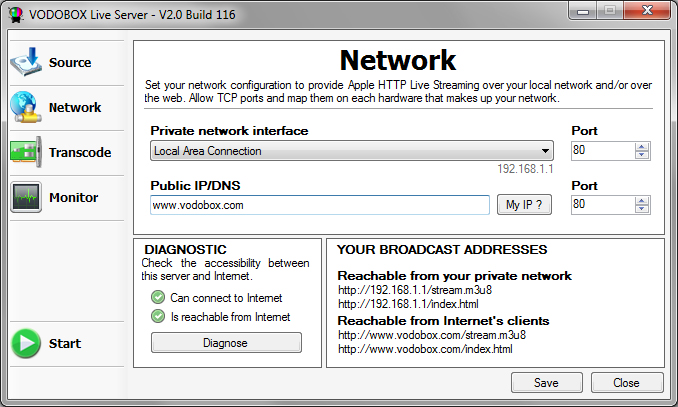
Task: Click the Private network interface label
Action: (x=229, y=131)
